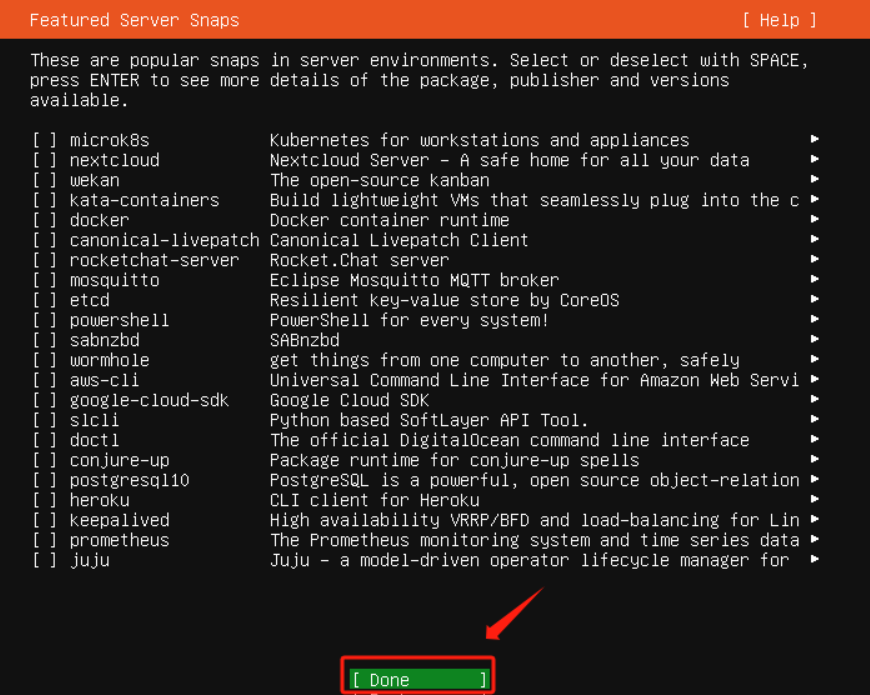Image resolution: width=870 pixels, height=695 pixels.
Task: Expand the etcd row arrow
Action: click(815, 298)
